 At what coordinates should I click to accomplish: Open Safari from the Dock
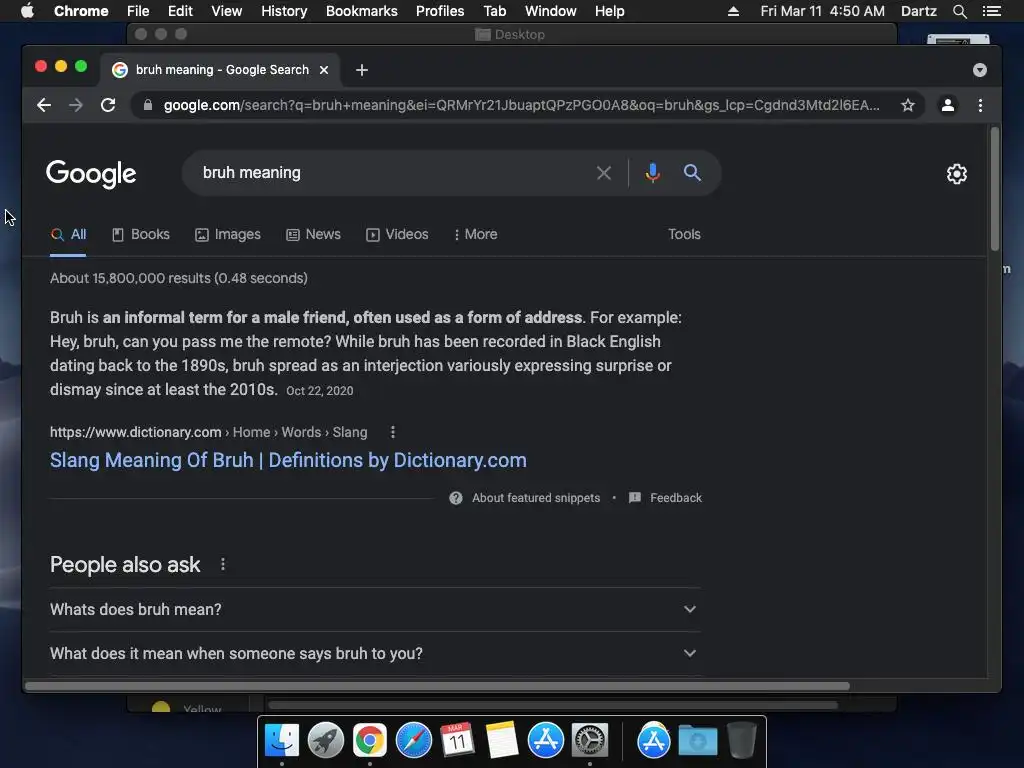point(413,741)
